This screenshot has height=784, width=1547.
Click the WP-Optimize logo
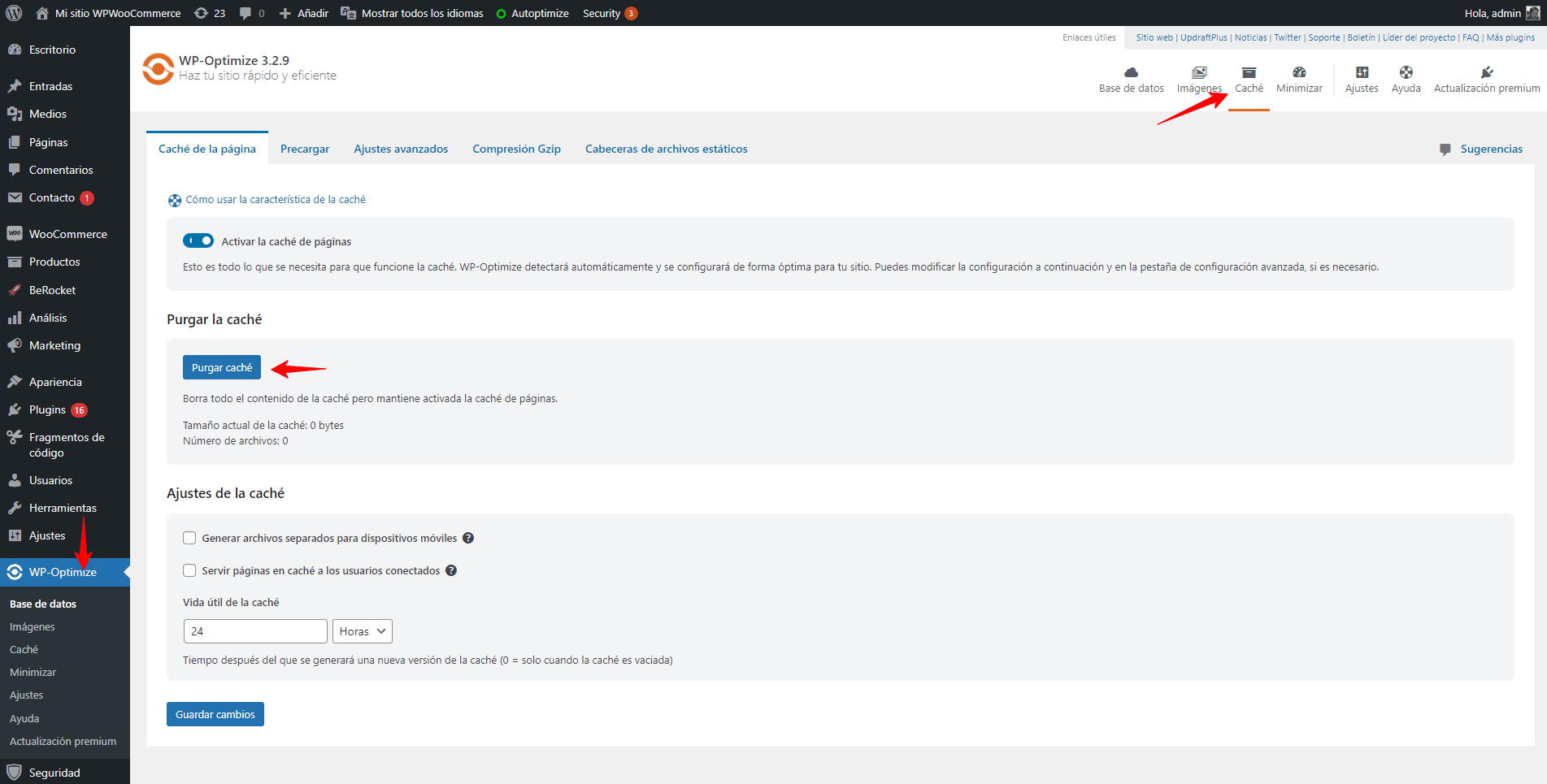158,69
